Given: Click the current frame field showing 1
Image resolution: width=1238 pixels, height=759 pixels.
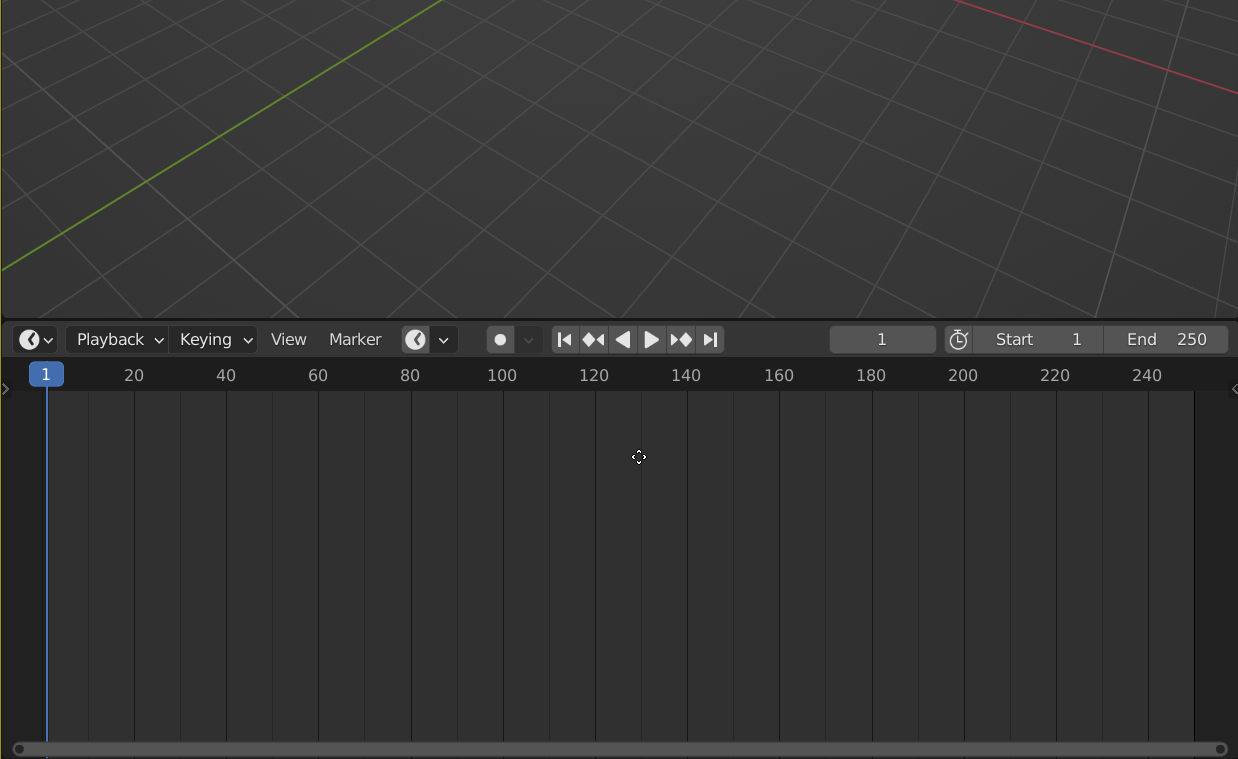Looking at the screenshot, I should click(x=883, y=340).
